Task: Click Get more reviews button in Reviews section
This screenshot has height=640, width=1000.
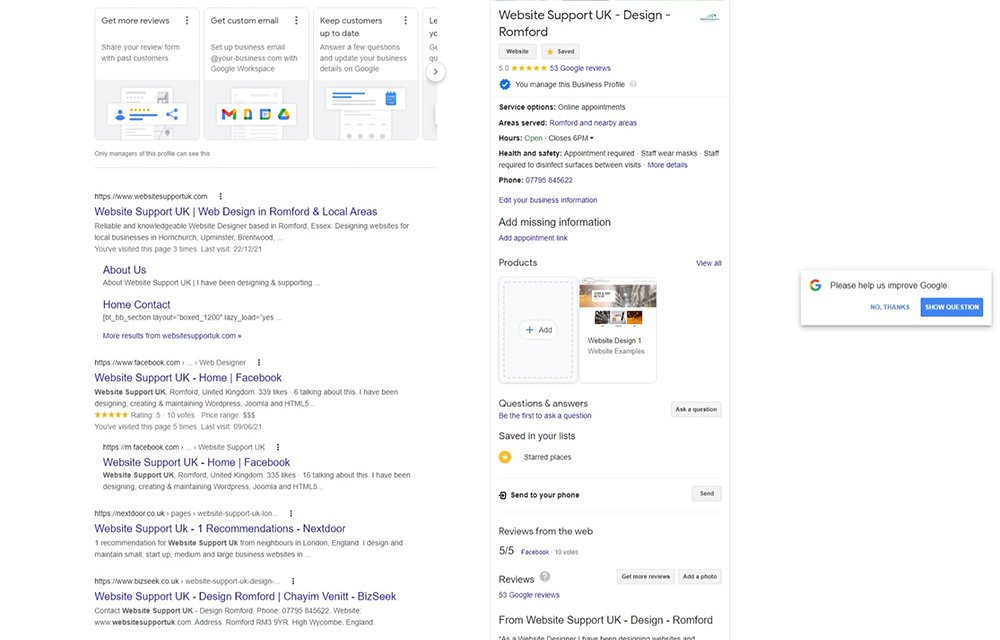Action: (x=645, y=576)
